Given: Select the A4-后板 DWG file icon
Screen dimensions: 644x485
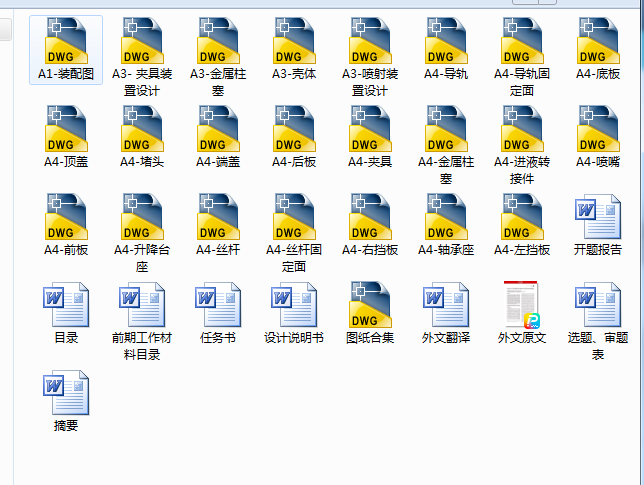Looking at the screenshot, I should [x=294, y=129].
